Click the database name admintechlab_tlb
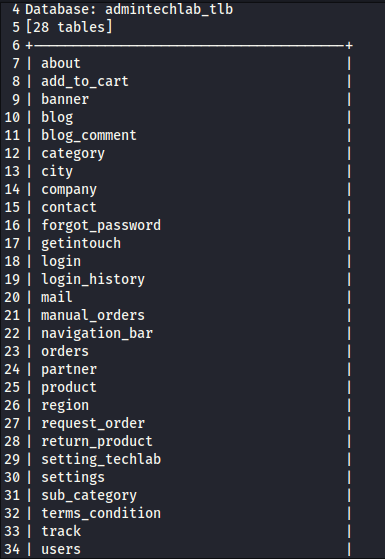The height and width of the screenshot is (559, 385). [x=169, y=9]
